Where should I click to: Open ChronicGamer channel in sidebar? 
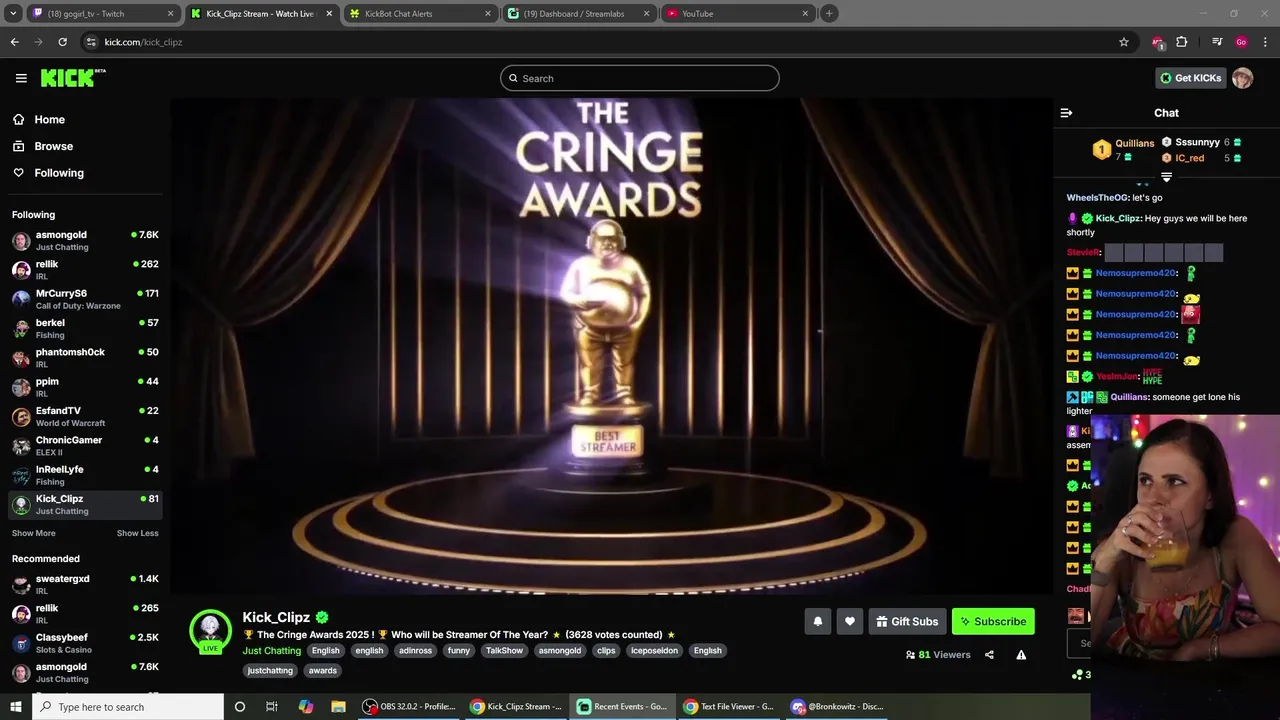85,446
